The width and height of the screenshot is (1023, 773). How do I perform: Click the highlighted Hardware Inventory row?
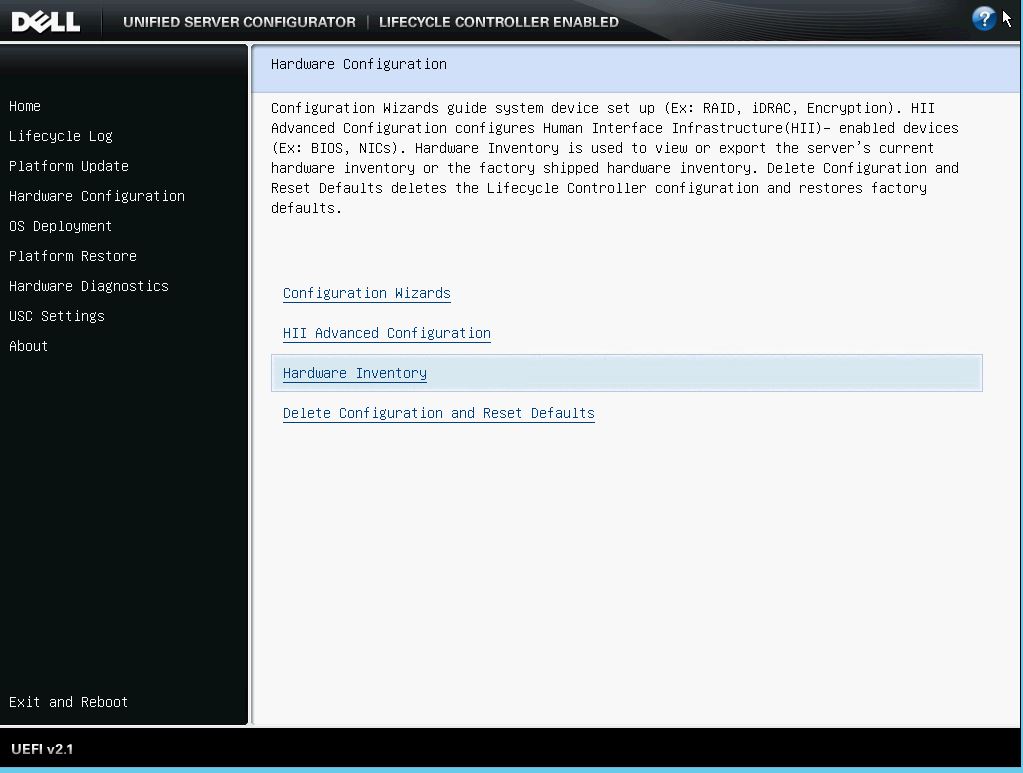coord(627,372)
